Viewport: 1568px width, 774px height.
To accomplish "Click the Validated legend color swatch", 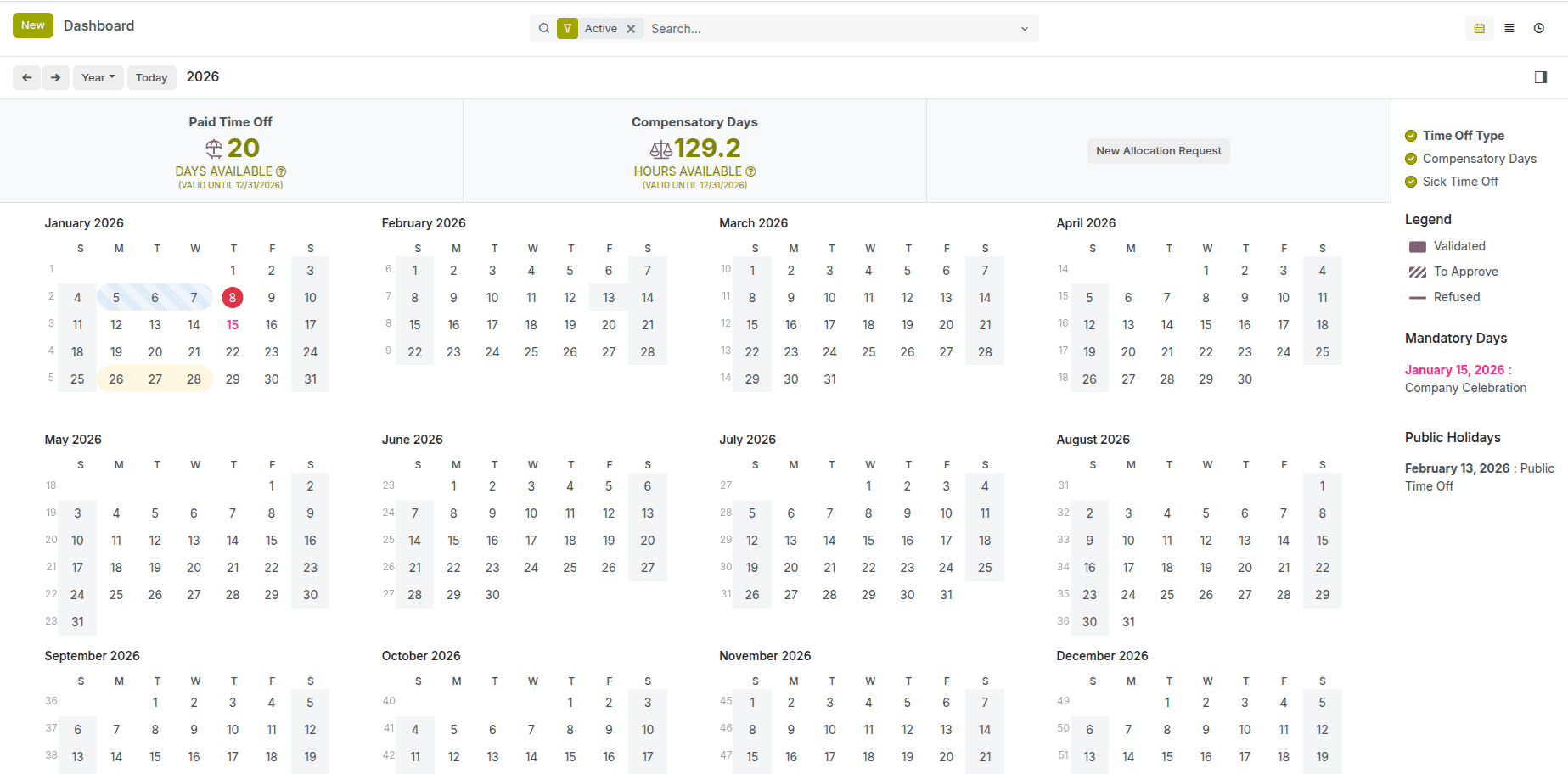I will 1418,247.
